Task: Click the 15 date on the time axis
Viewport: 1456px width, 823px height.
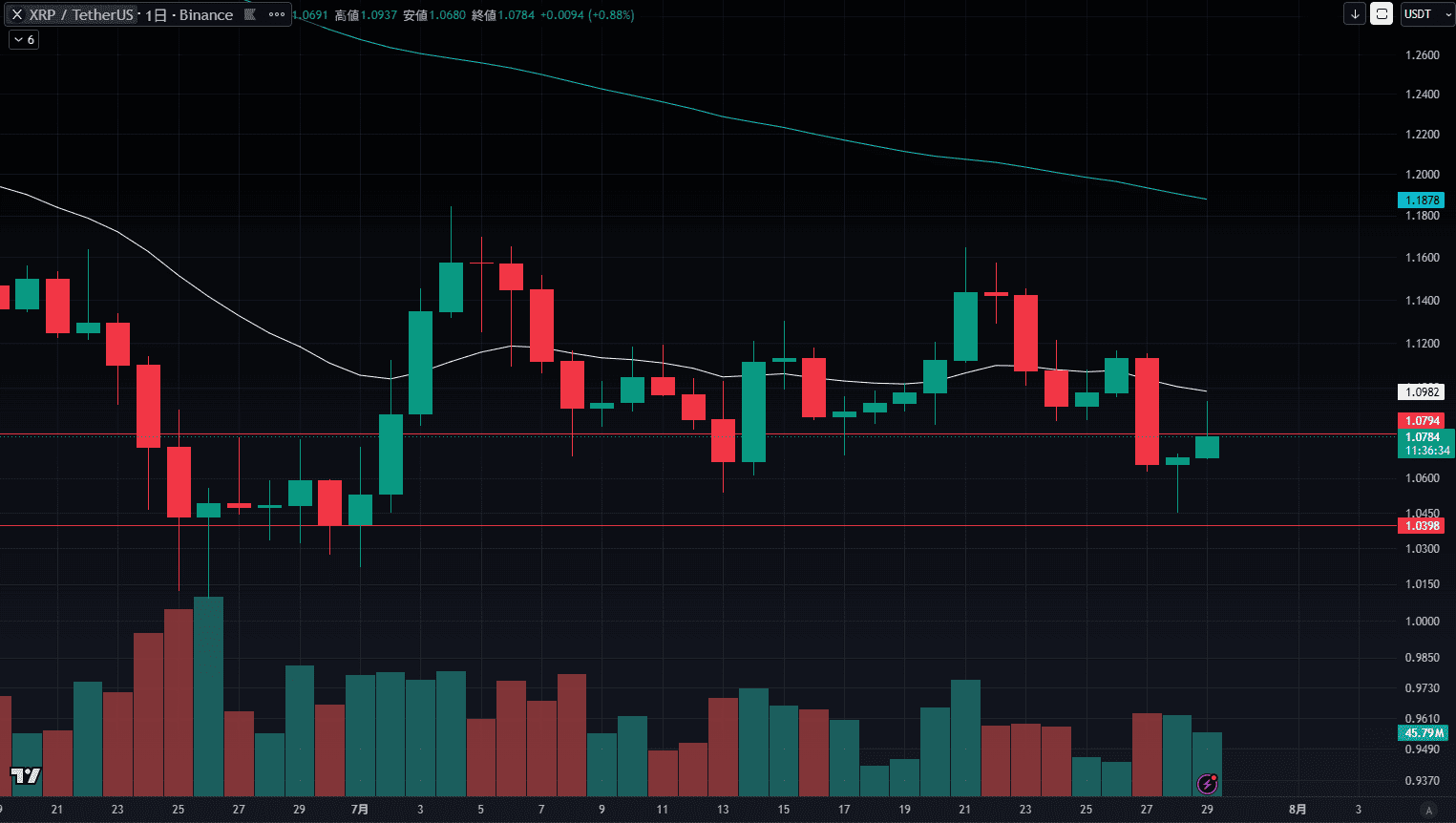Action: pos(784,810)
